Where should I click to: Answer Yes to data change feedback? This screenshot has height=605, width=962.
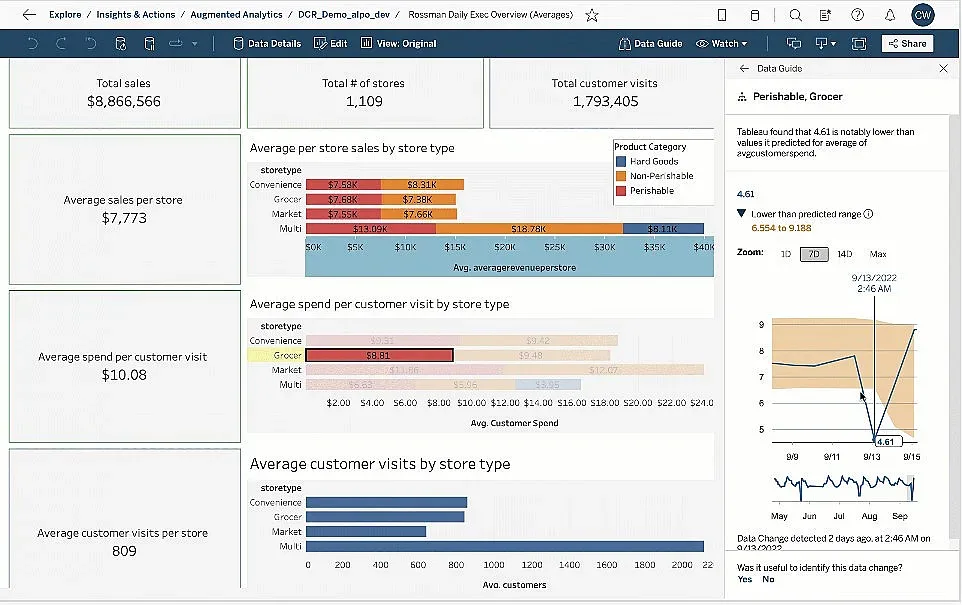pos(744,579)
